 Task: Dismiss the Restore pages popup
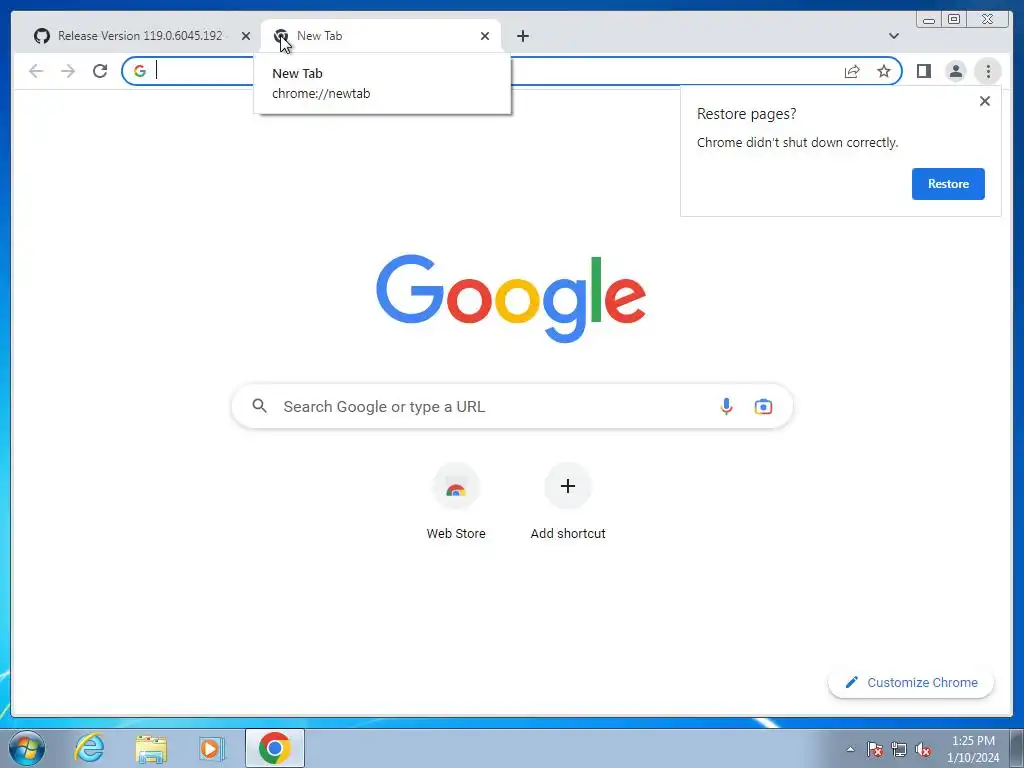[985, 101]
